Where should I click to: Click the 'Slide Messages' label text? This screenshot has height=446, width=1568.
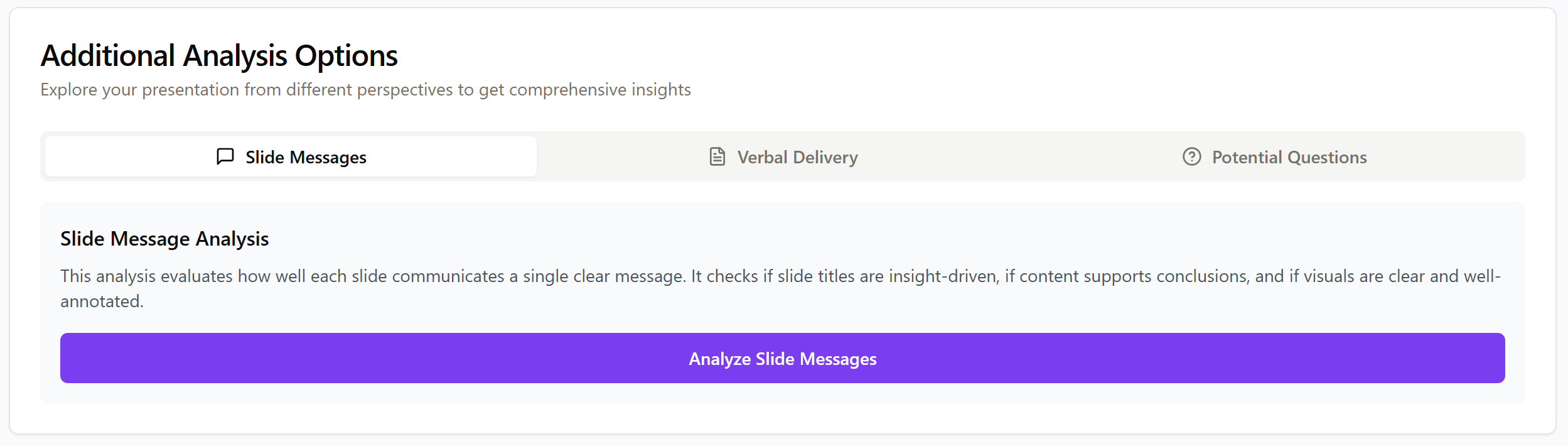click(x=306, y=157)
